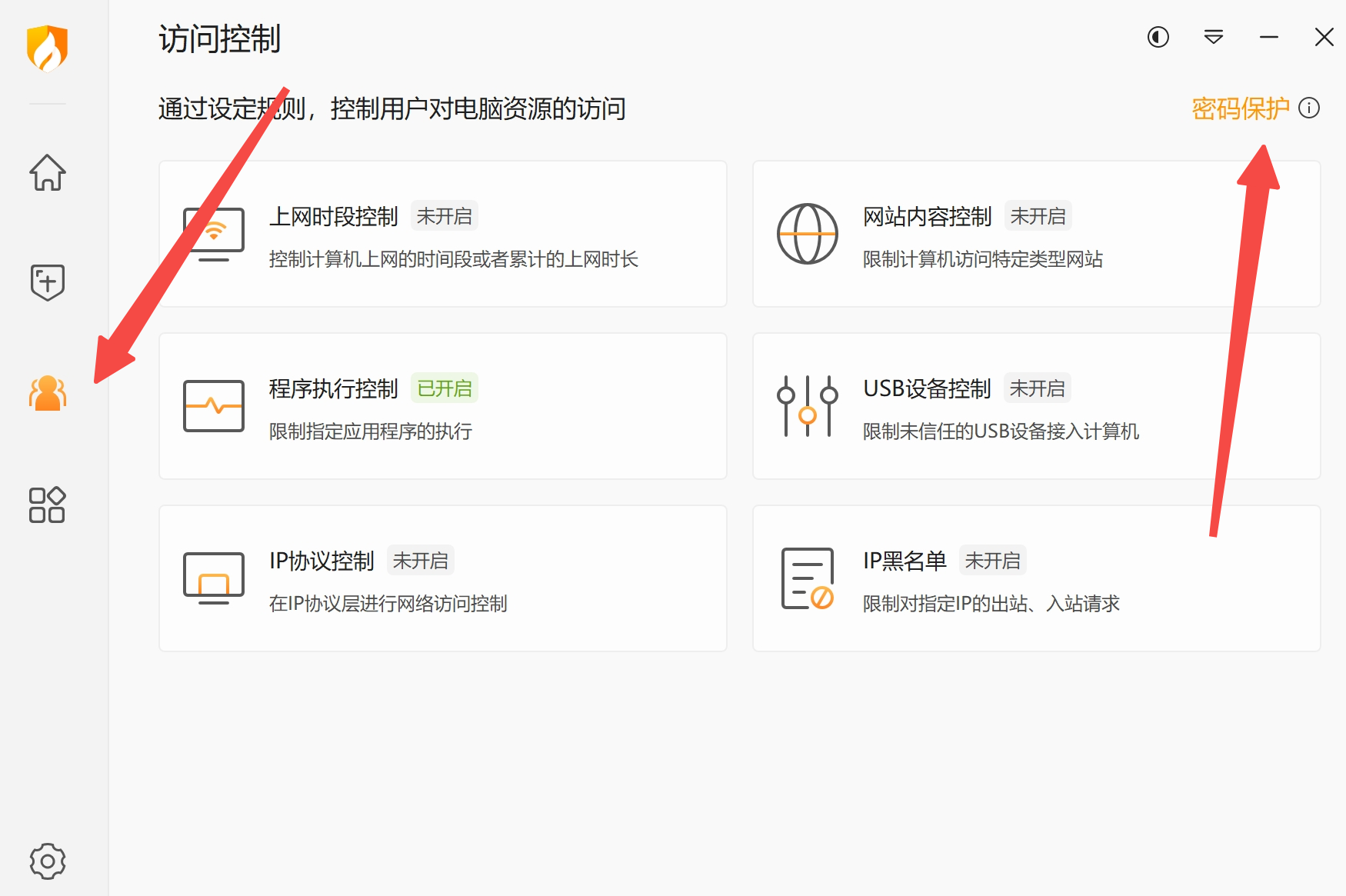
Task: Open the IP黑名单 card title
Action: 905,561
